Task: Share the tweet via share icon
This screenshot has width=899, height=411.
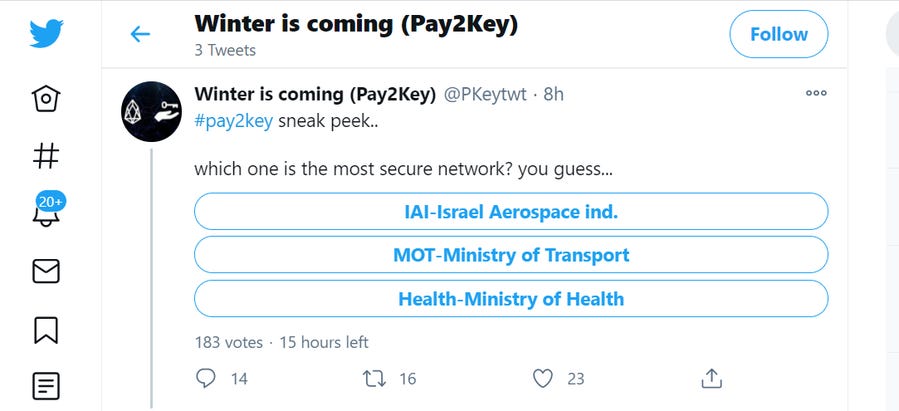Action: (711, 378)
